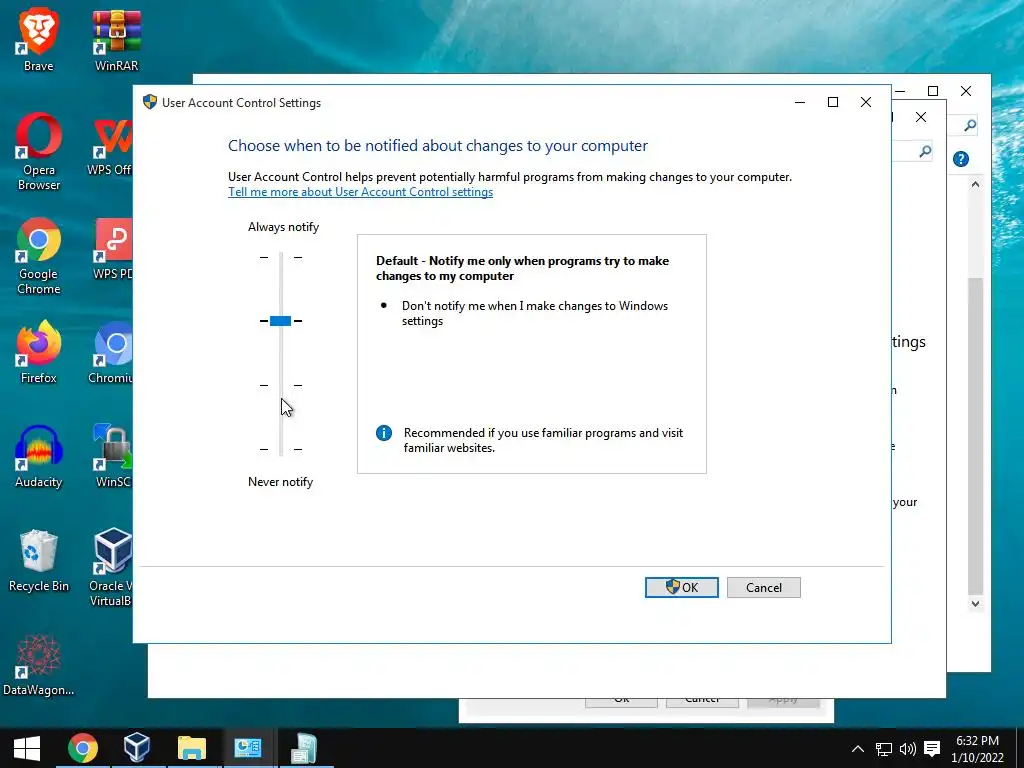Viewport: 1024px width, 768px height.
Task: Click the search magnifier in middle window
Action: 925,152
